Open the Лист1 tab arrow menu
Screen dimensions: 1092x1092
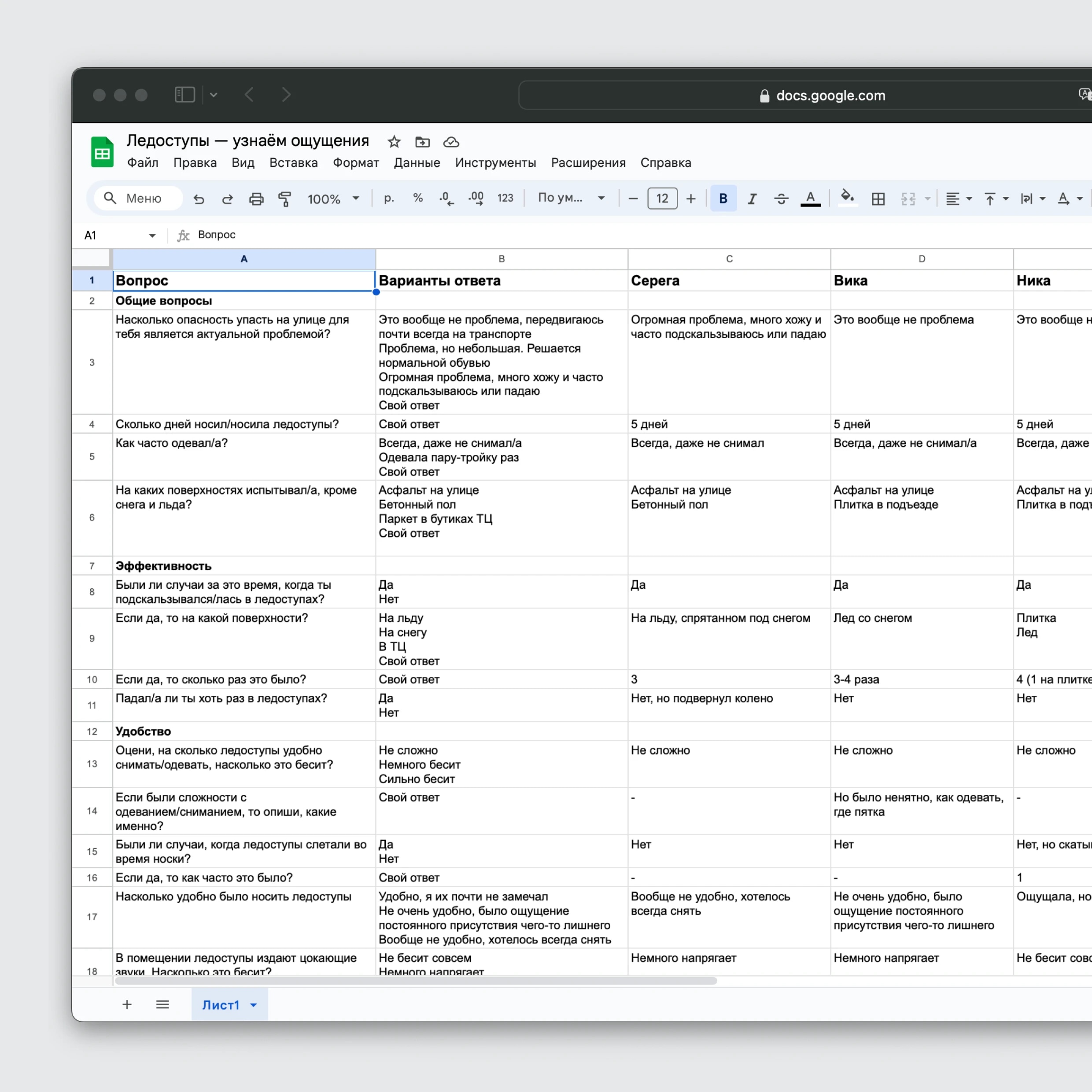pos(254,1005)
